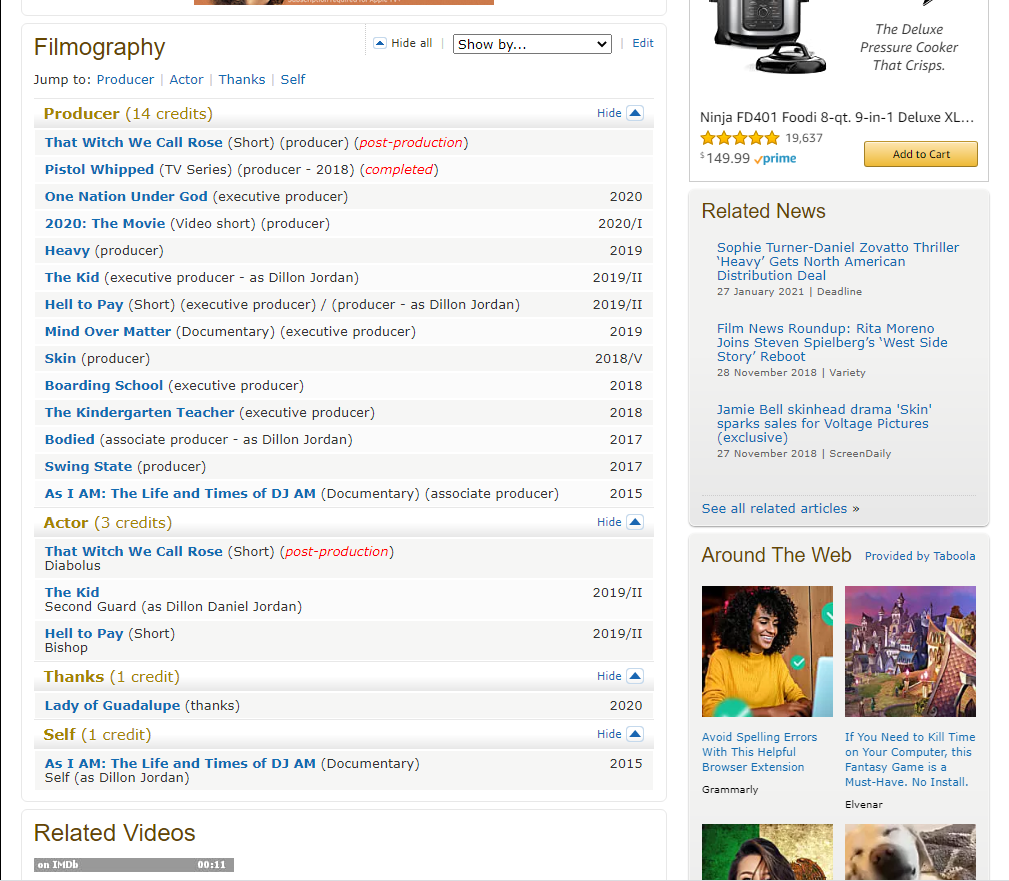The width and height of the screenshot is (1009, 881).
Task: Open Elvenar Kill Time fantasy game ad link
Action: point(910,759)
